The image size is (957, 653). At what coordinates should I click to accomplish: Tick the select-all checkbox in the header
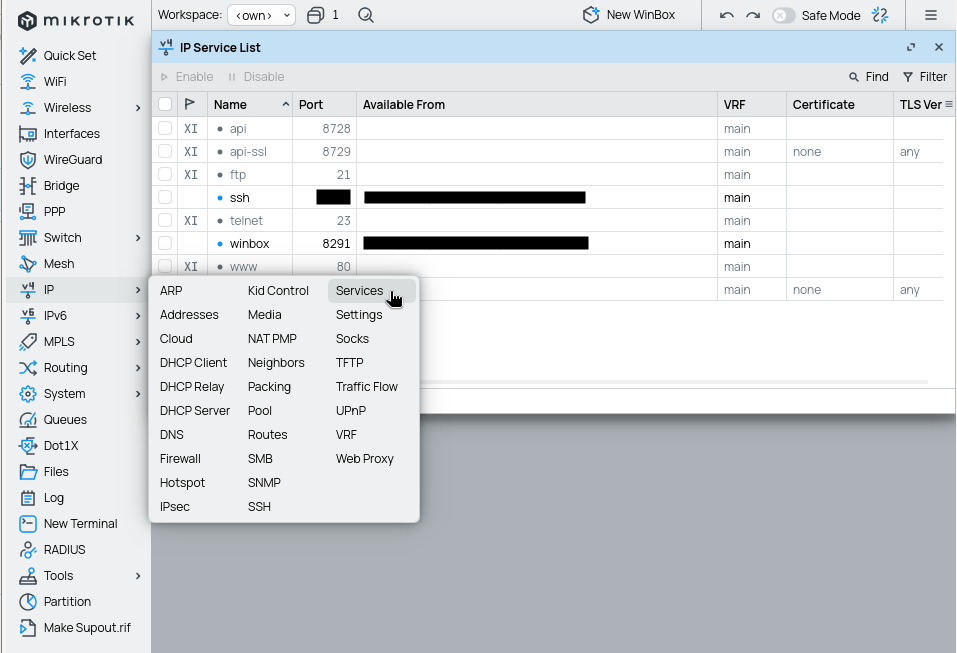pyautogui.click(x=165, y=104)
